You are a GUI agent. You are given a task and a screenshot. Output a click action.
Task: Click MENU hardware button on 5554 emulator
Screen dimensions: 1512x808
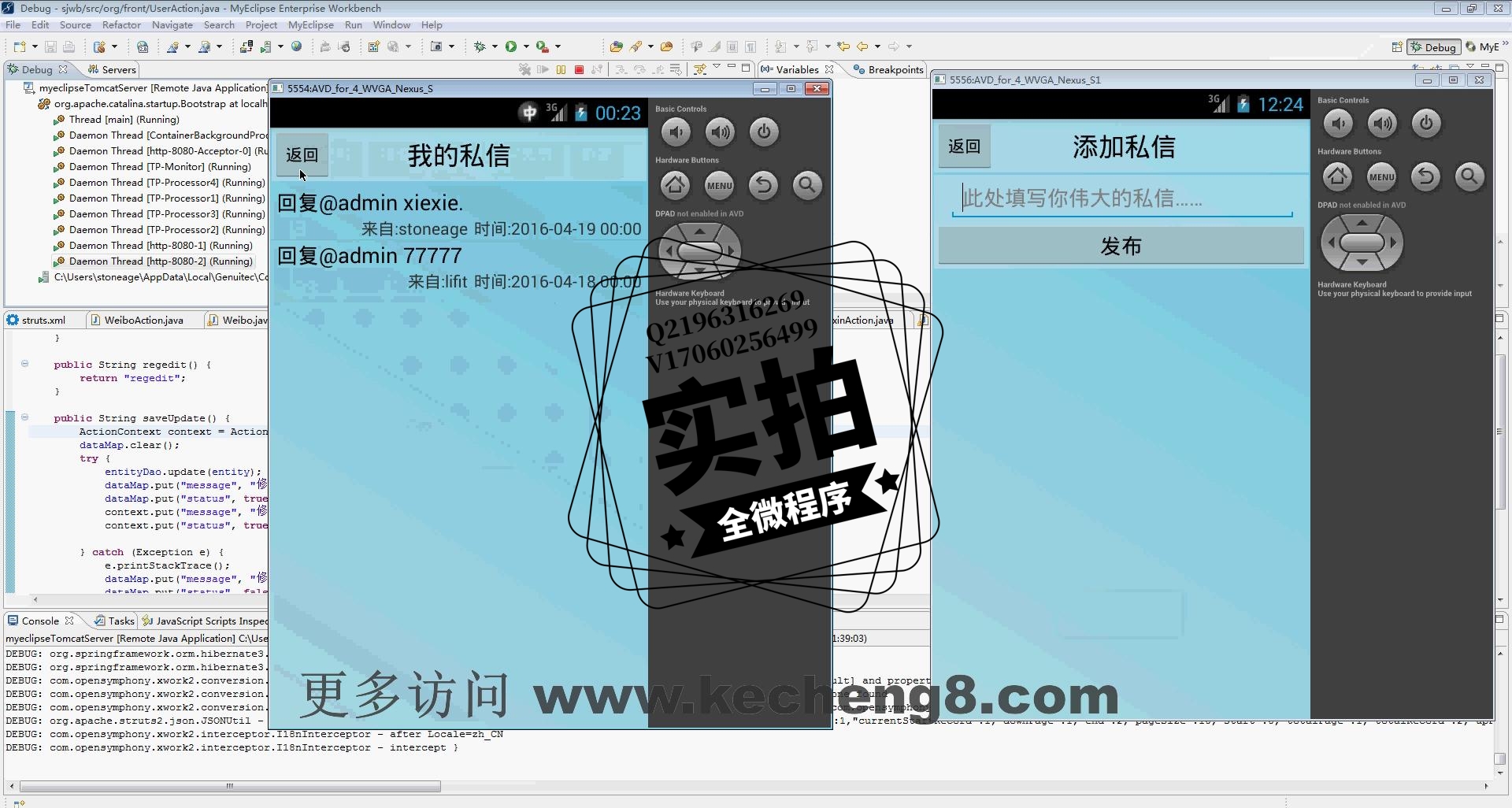point(719,185)
